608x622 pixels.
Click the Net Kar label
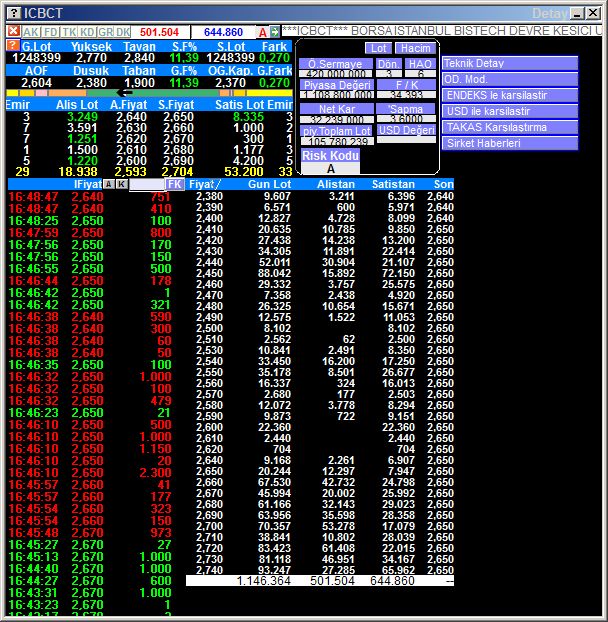click(337, 109)
